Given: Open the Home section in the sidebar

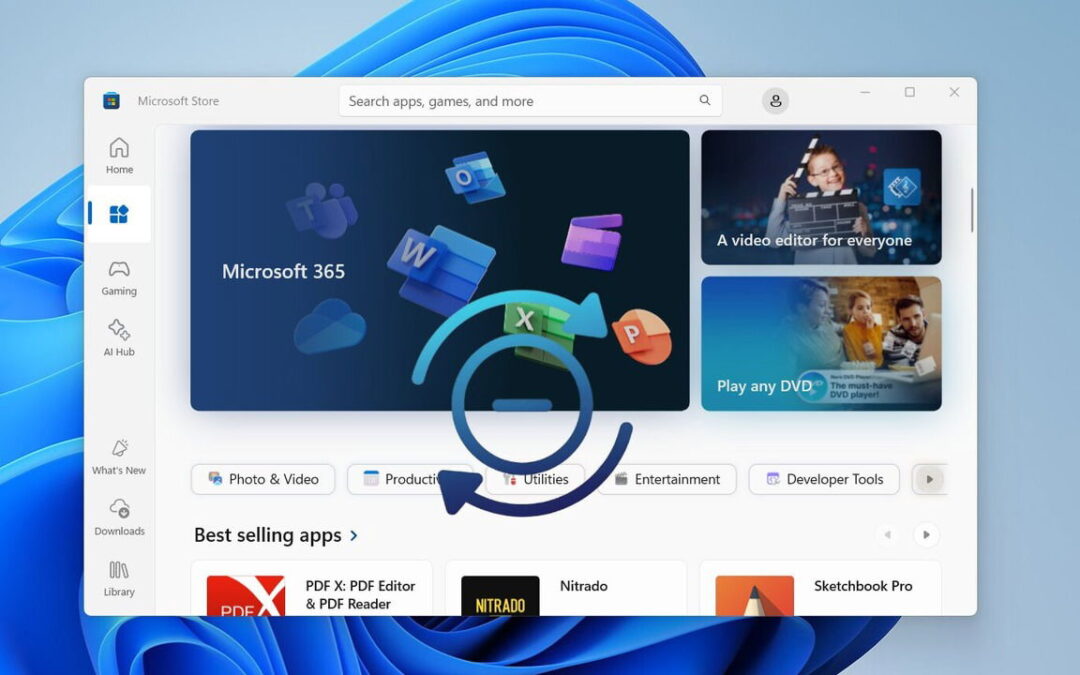Looking at the screenshot, I should click(x=118, y=155).
